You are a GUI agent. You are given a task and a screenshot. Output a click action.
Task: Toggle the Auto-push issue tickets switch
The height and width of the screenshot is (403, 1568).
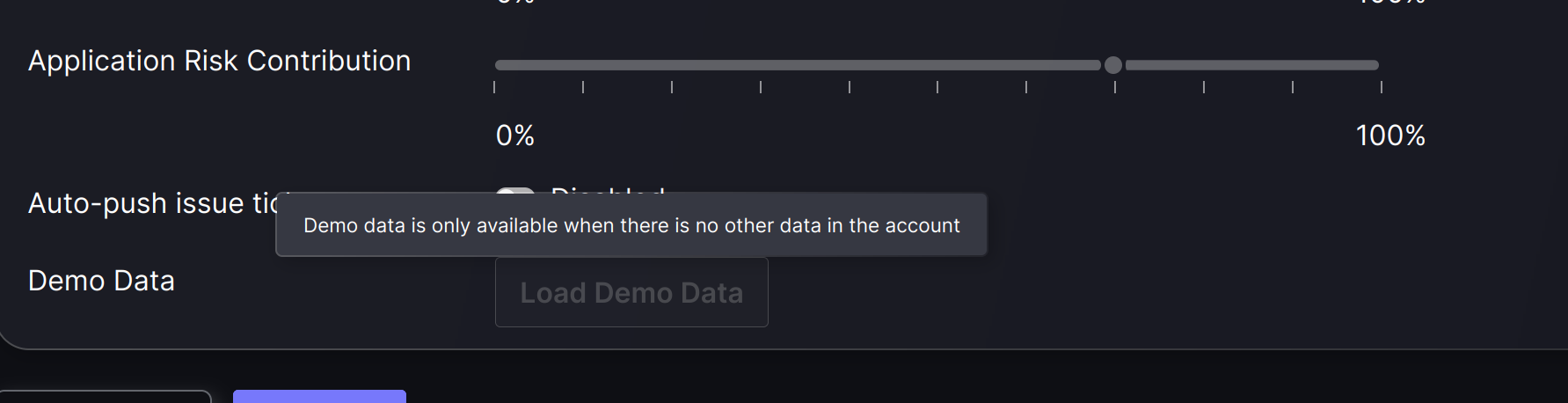515,190
